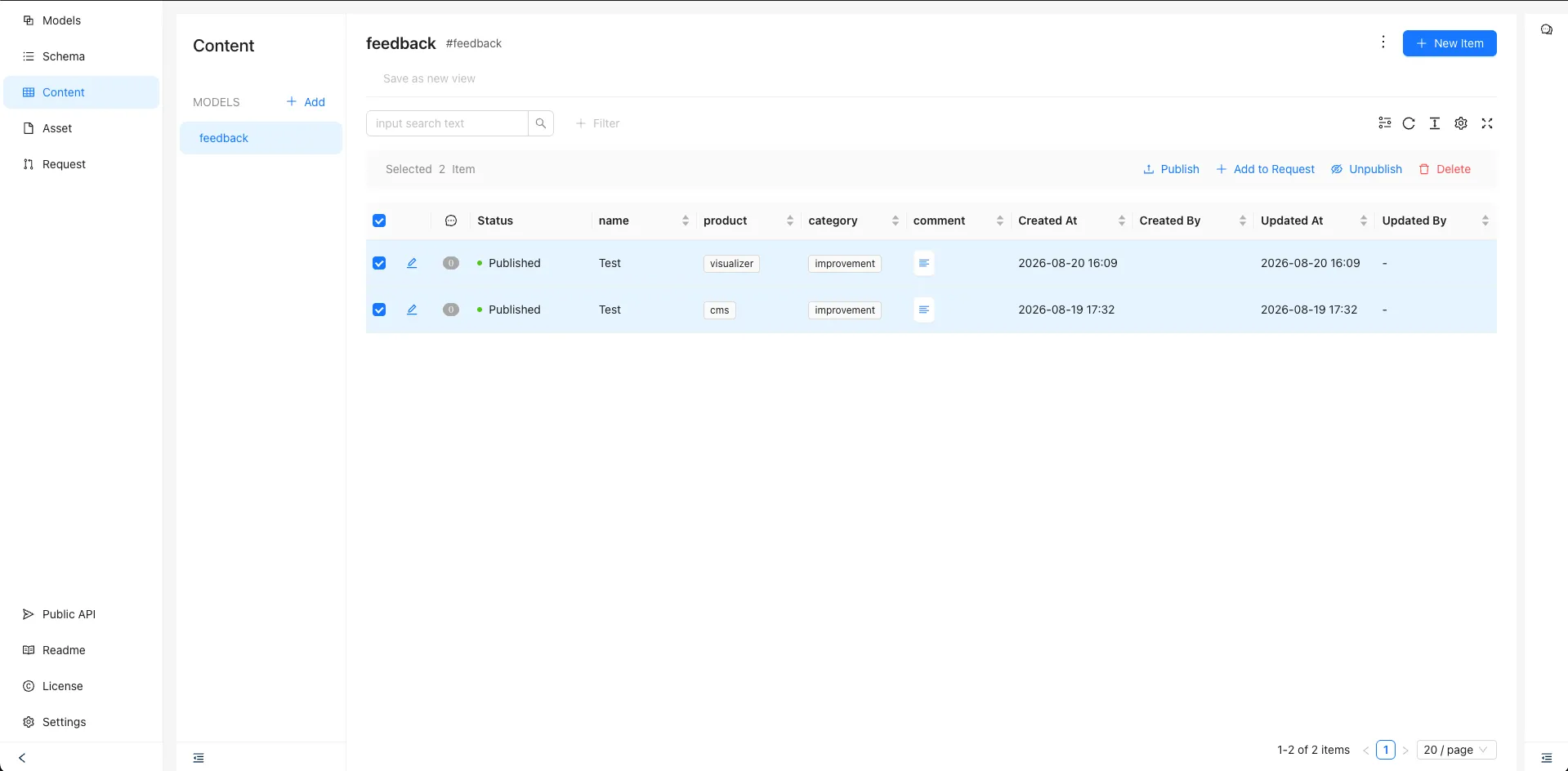Open comments badge for cms row
Screen dimensions: 1568x771
pos(451,310)
